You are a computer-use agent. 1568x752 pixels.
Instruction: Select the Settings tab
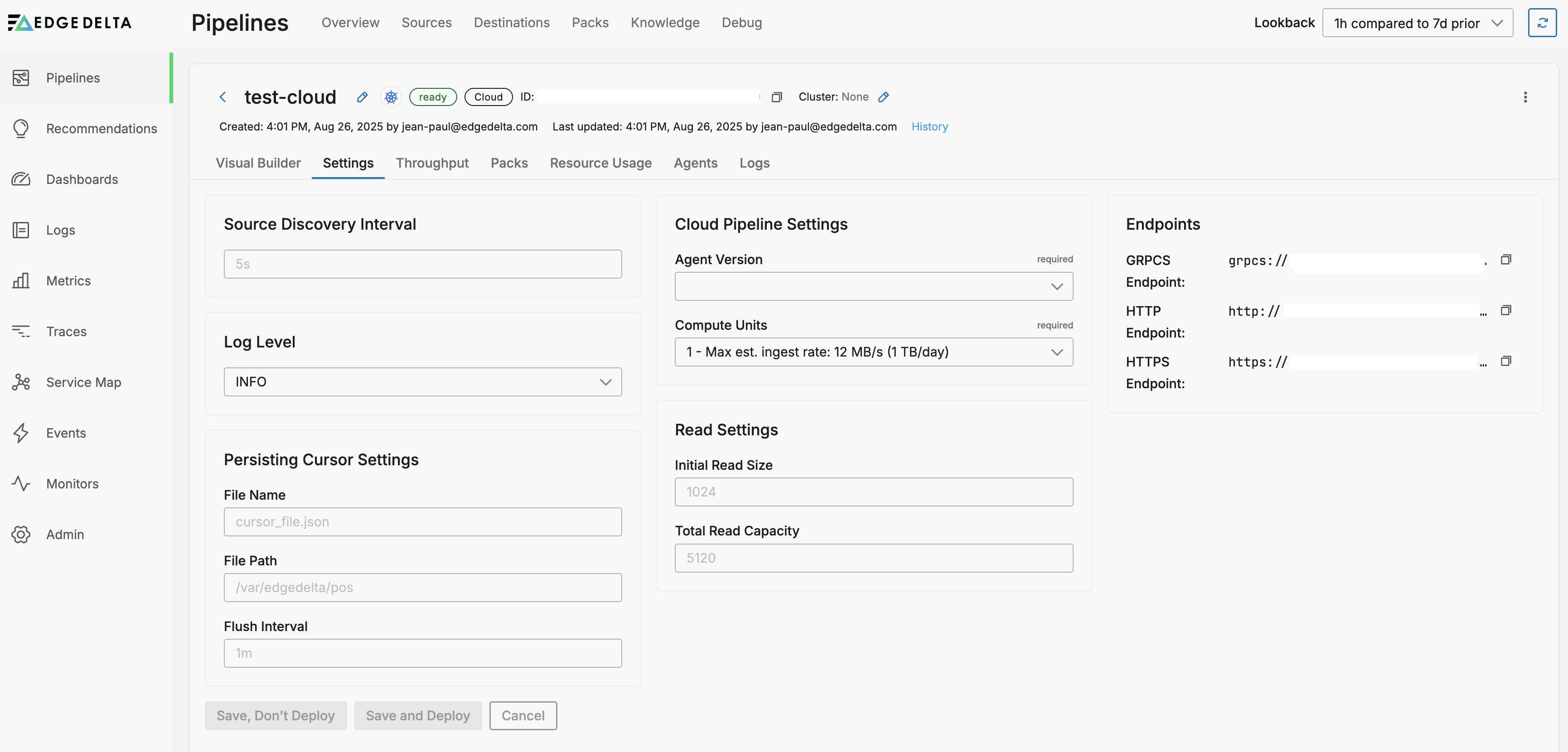[348, 163]
